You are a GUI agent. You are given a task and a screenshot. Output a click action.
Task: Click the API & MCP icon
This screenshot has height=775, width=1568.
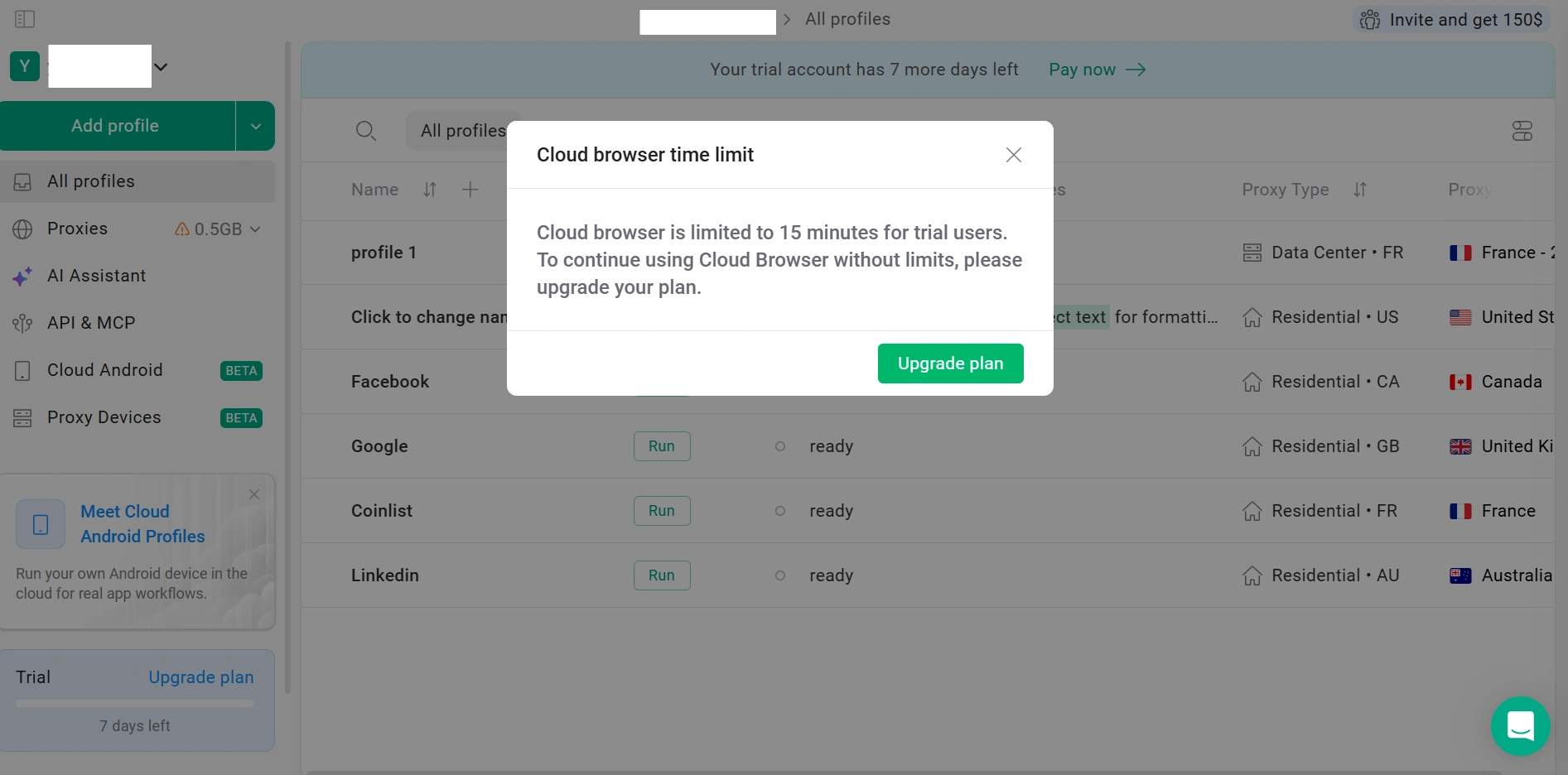[x=22, y=324]
